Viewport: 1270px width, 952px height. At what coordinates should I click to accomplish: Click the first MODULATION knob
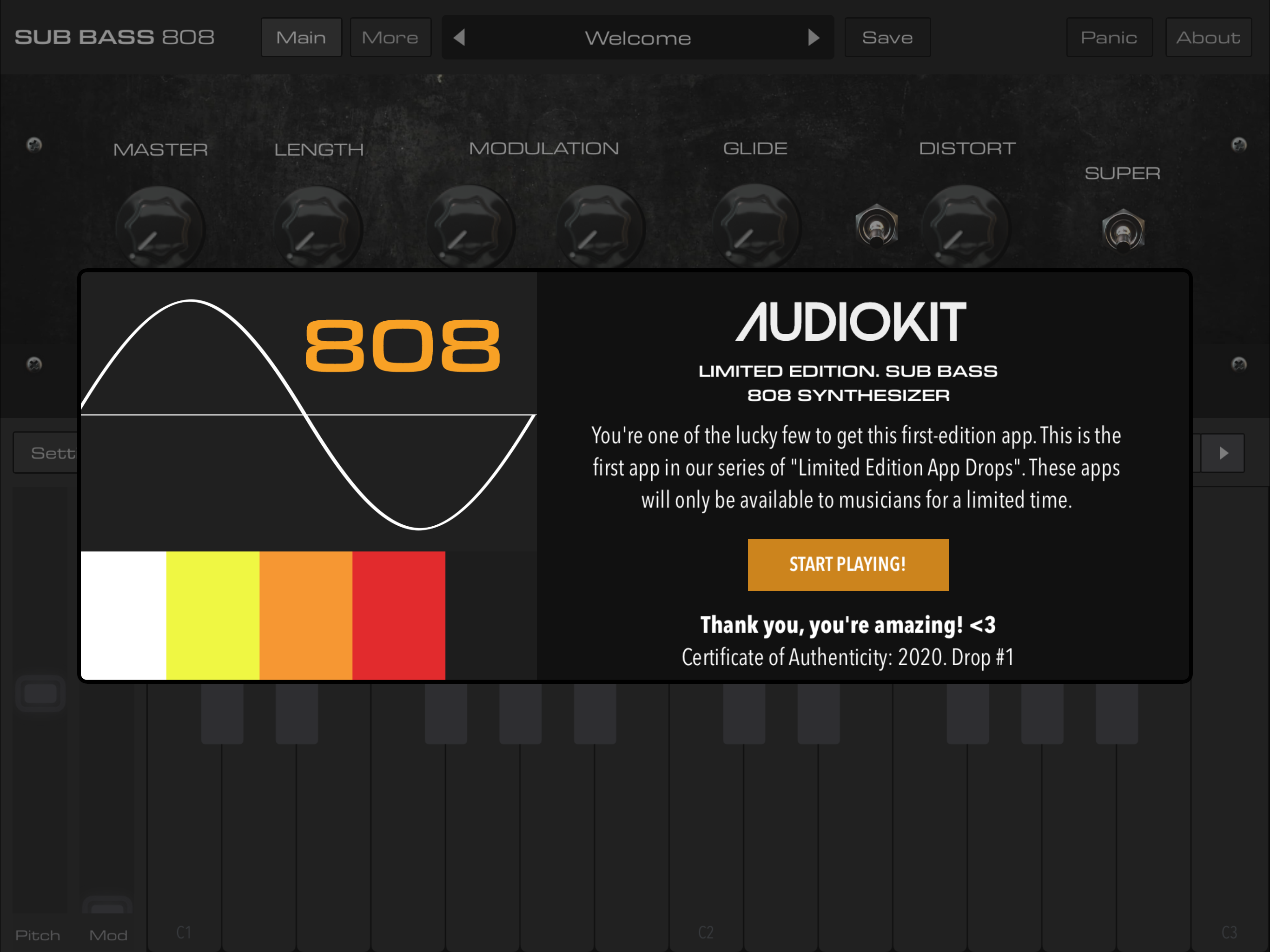point(470,228)
